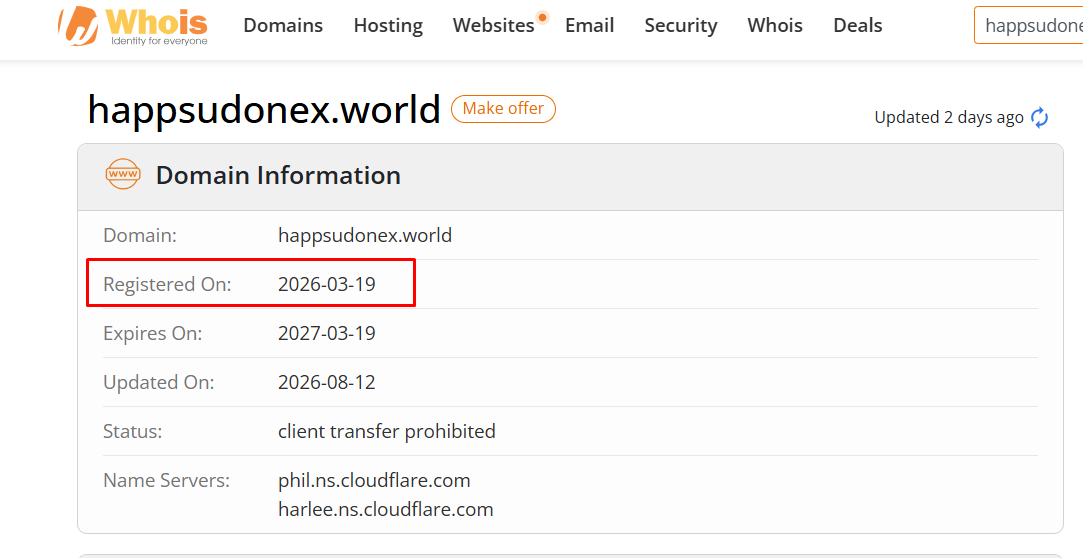Click the www Domain Information icon
Viewport: 1083px width, 558px height.
tap(123, 175)
